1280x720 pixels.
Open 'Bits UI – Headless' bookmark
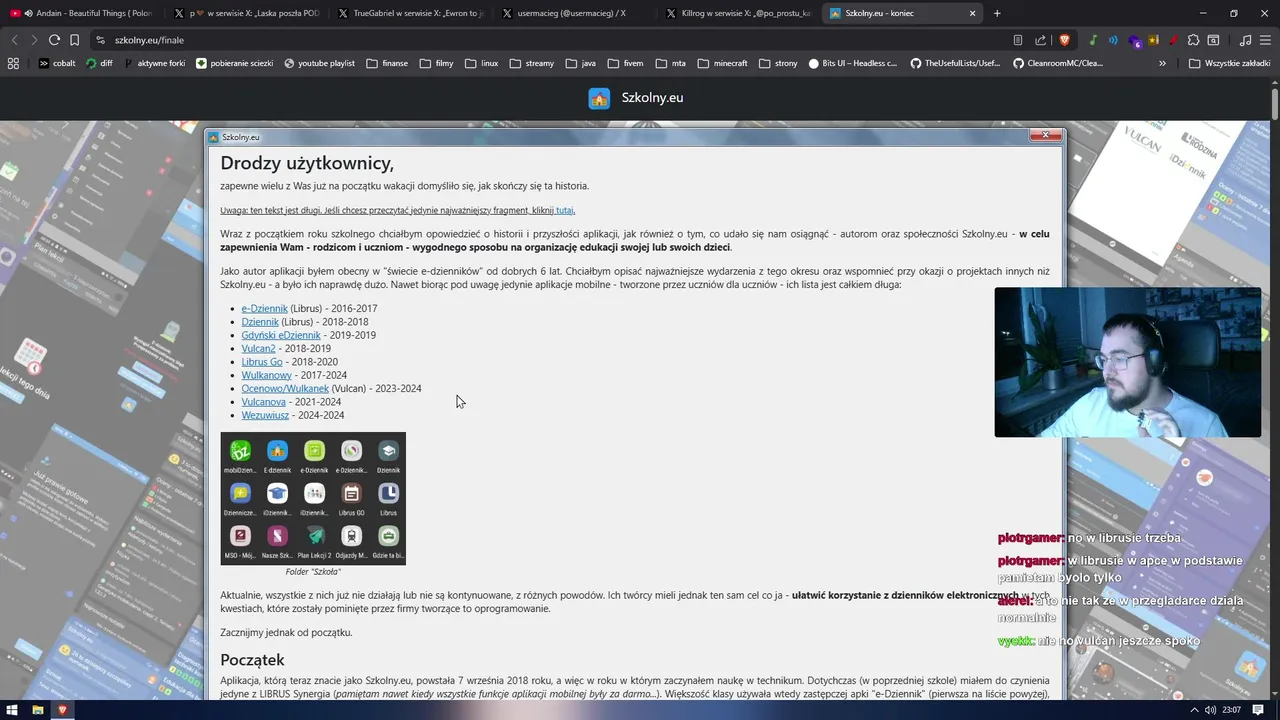(x=852, y=63)
